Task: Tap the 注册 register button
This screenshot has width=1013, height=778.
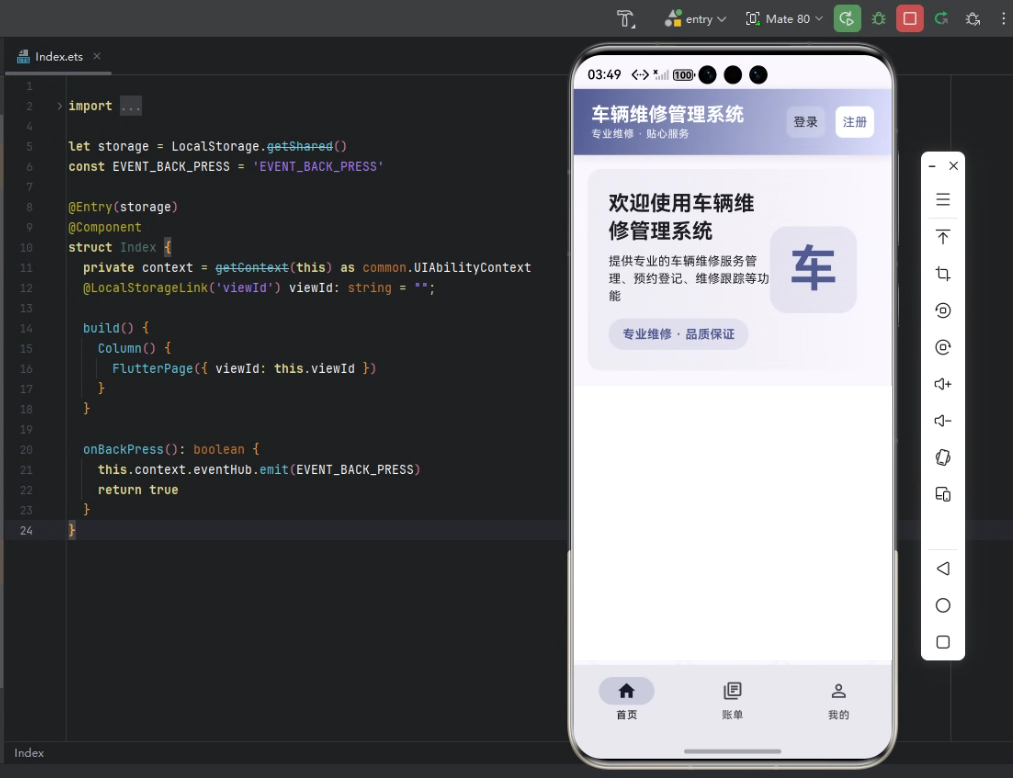Action: (x=855, y=122)
